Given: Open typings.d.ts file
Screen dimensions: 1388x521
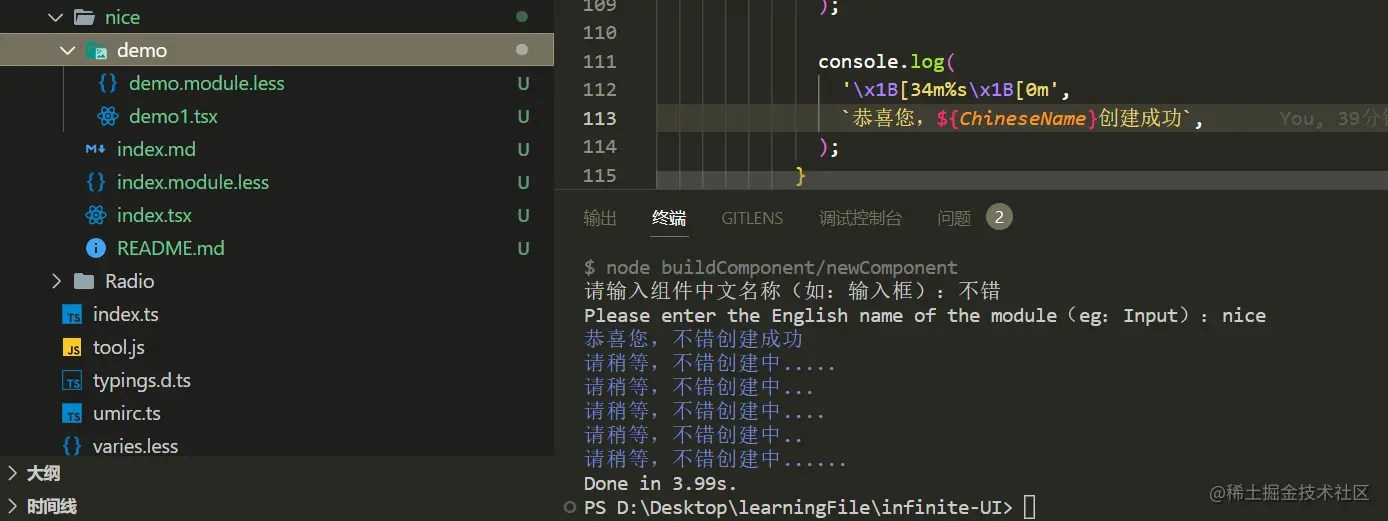Looking at the screenshot, I should point(142,380).
